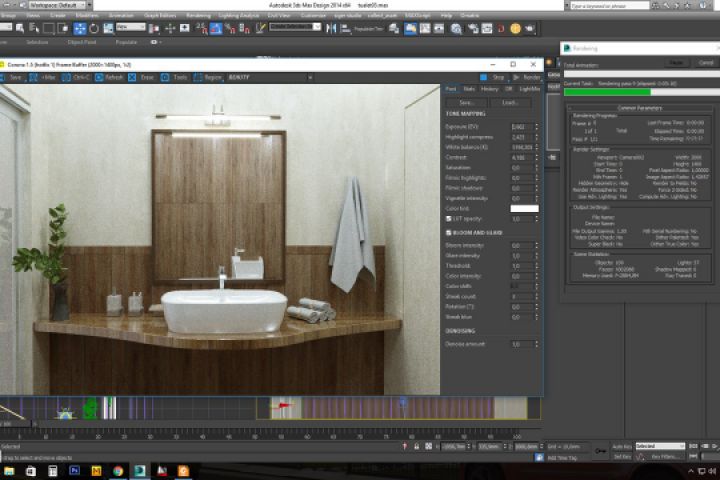Click the Exposure (EV) value field
Screen dimensions: 720x480
(520, 127)
